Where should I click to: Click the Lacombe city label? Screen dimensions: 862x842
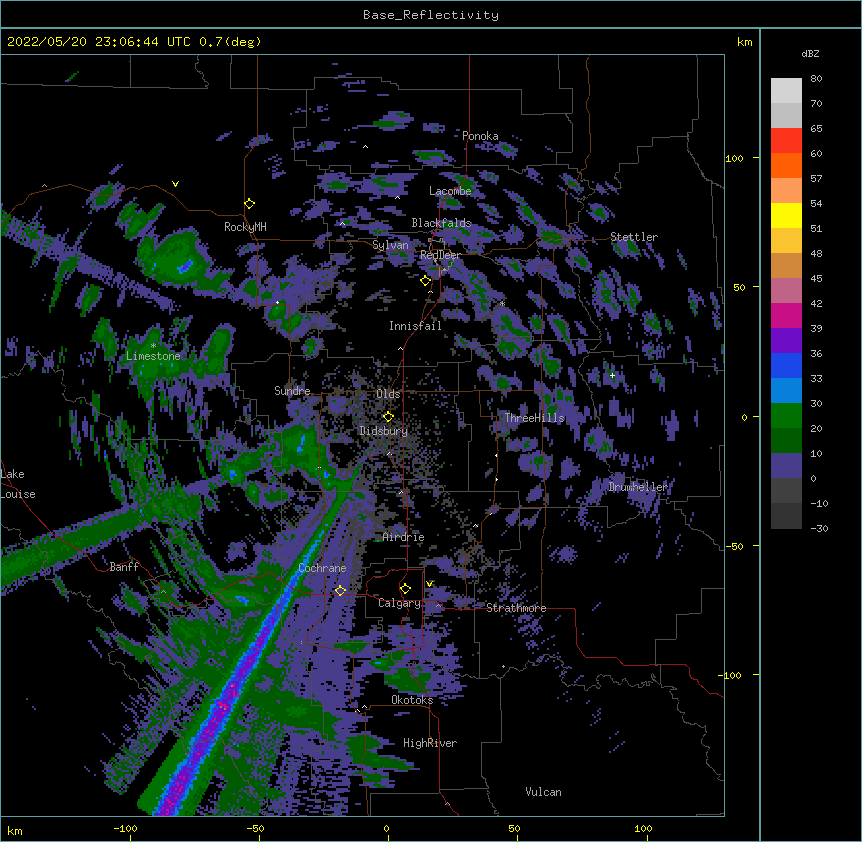pos(450,191)
